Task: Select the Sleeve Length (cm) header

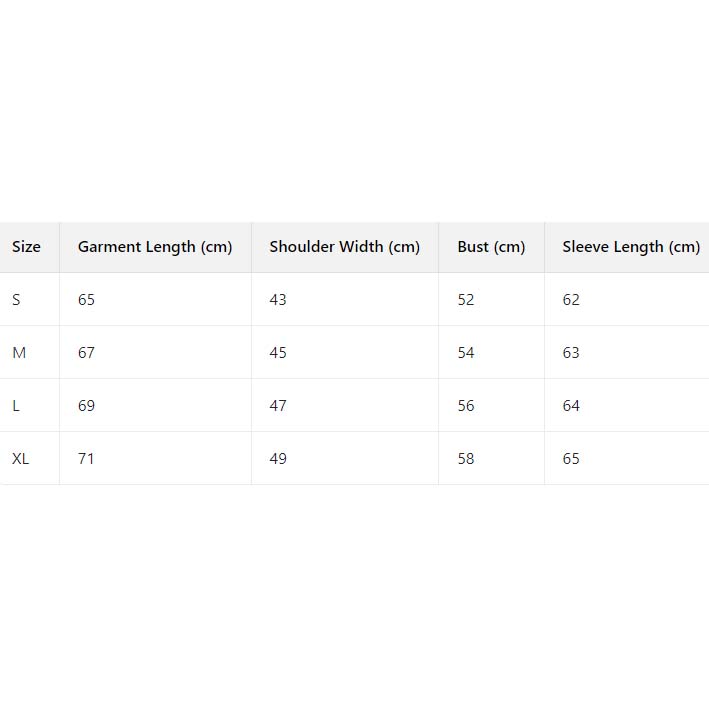Action: (x=631, y=247)
